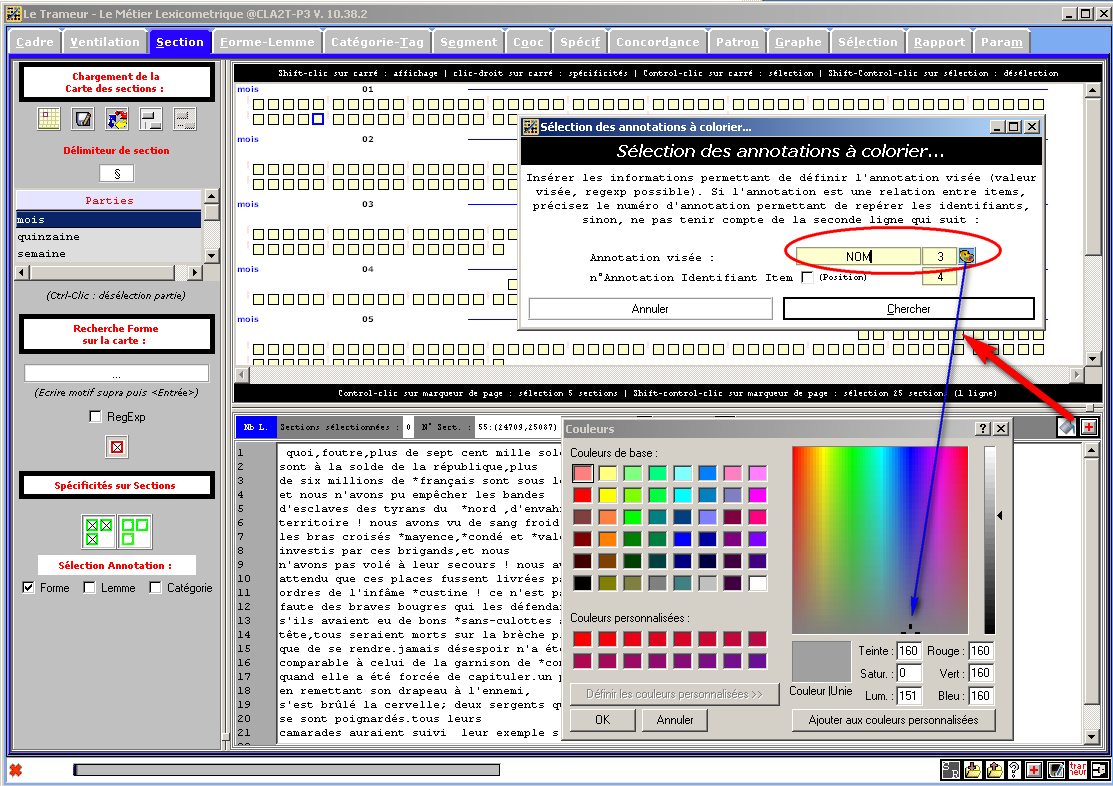Click the section map grid icon

(x=49, y=119)
